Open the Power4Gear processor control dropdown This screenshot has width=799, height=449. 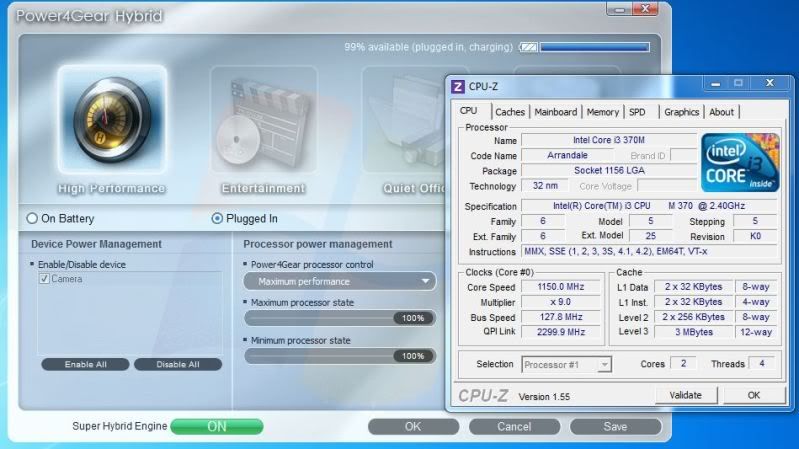coord(339,281)
